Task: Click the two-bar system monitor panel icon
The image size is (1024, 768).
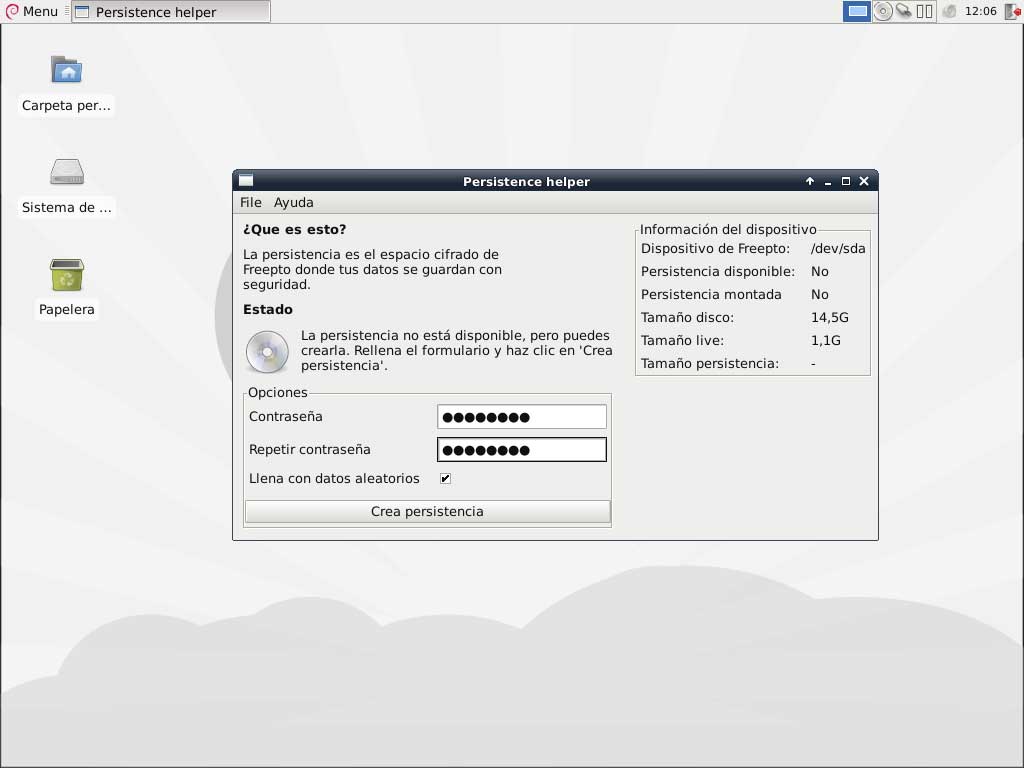Action: [x=925, y=11]
